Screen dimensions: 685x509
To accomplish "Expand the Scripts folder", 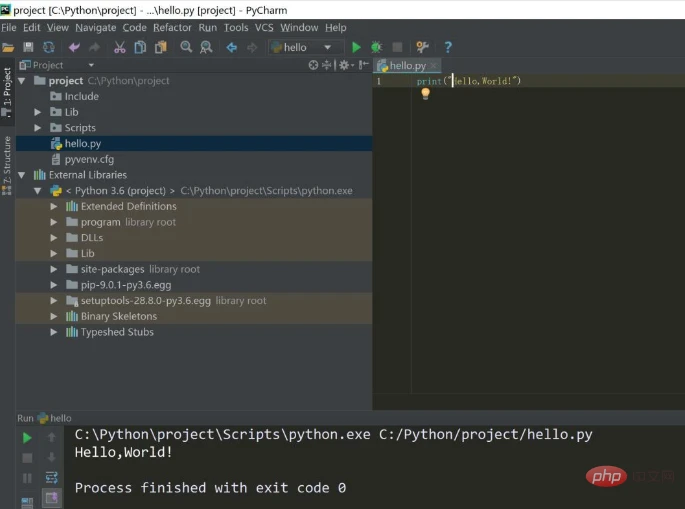I will 38,128.
